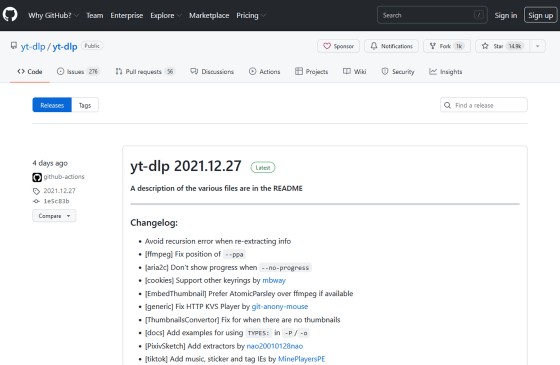The height and width of the screenshot is (365, 560).
Task: Click the repository icon beside yt-dlp
Action: 14,46
